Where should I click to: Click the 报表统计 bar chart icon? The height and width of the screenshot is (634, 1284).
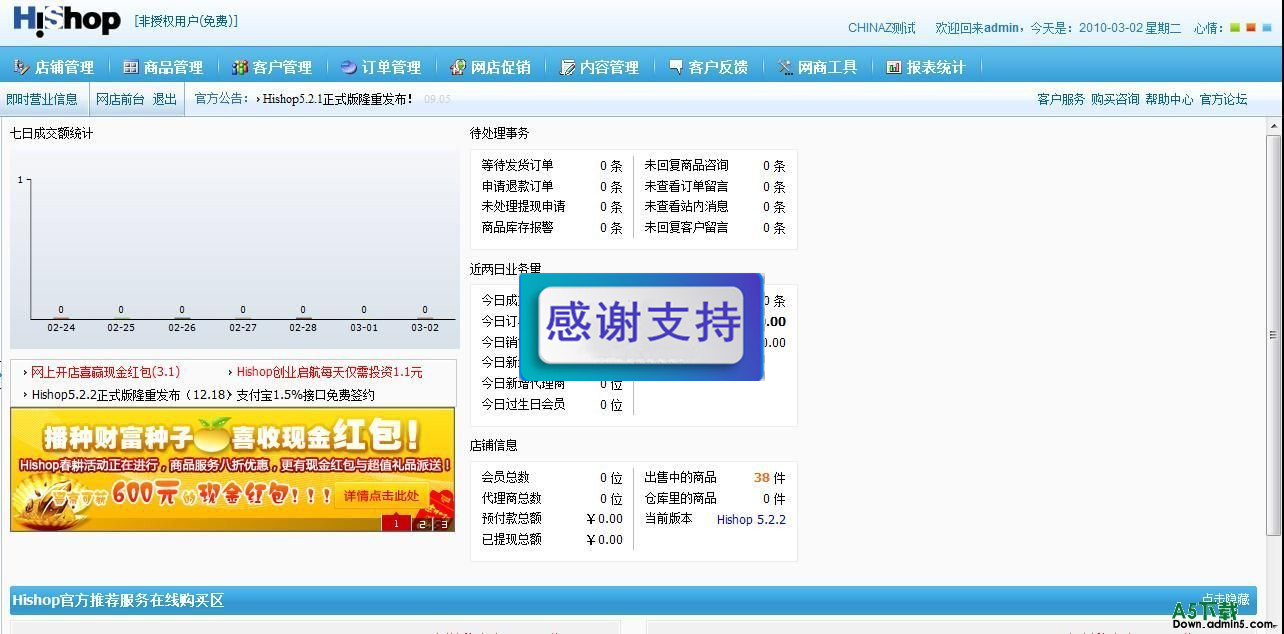coord(894,67)
